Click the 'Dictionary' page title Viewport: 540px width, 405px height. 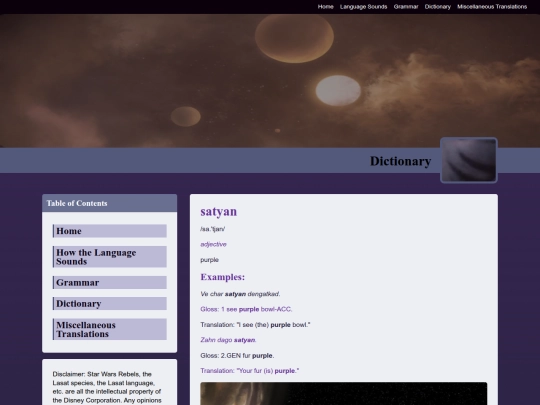click(401, 161)
